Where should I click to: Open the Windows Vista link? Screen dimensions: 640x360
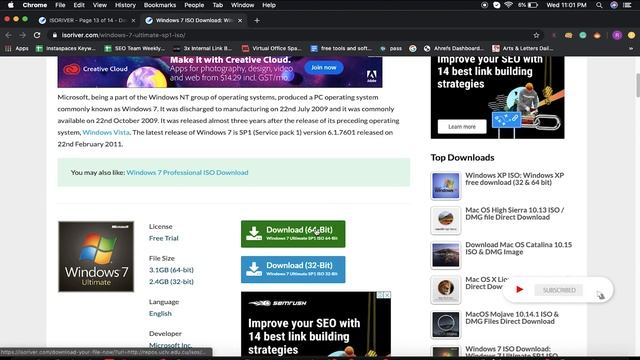coord(106,132)
